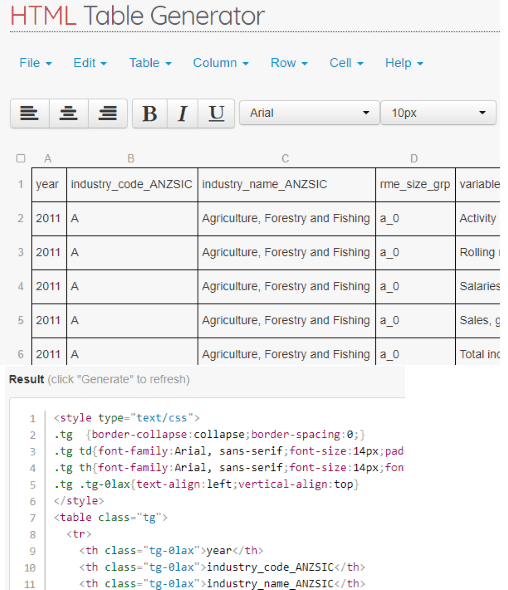Open the Edit menu
This screenshot has width=508, height=590.
point(90,63)
